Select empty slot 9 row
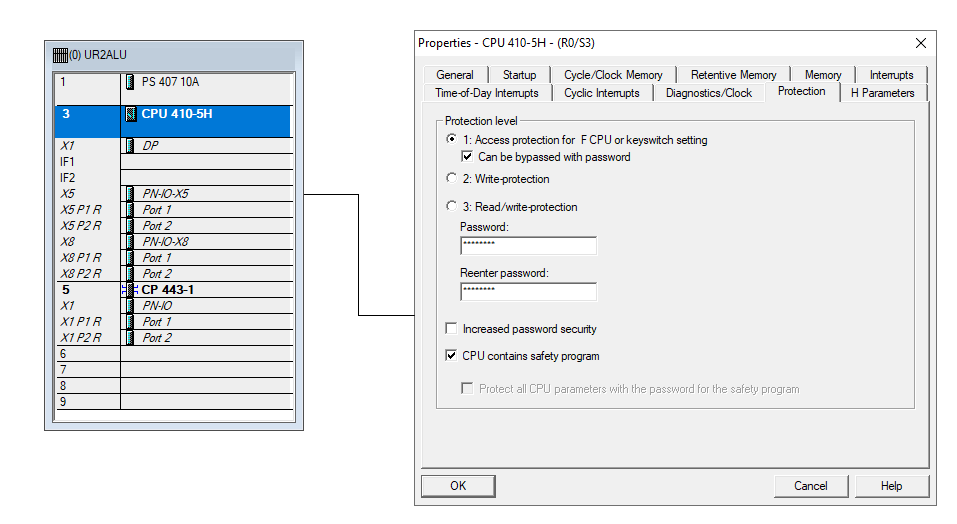The image size is (957, 524). tap(174, 401)
